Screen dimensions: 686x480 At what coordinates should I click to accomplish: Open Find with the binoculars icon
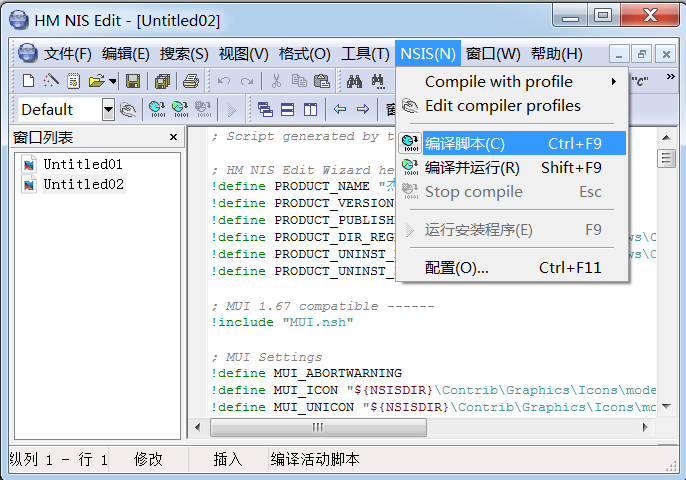click(354, 81)
